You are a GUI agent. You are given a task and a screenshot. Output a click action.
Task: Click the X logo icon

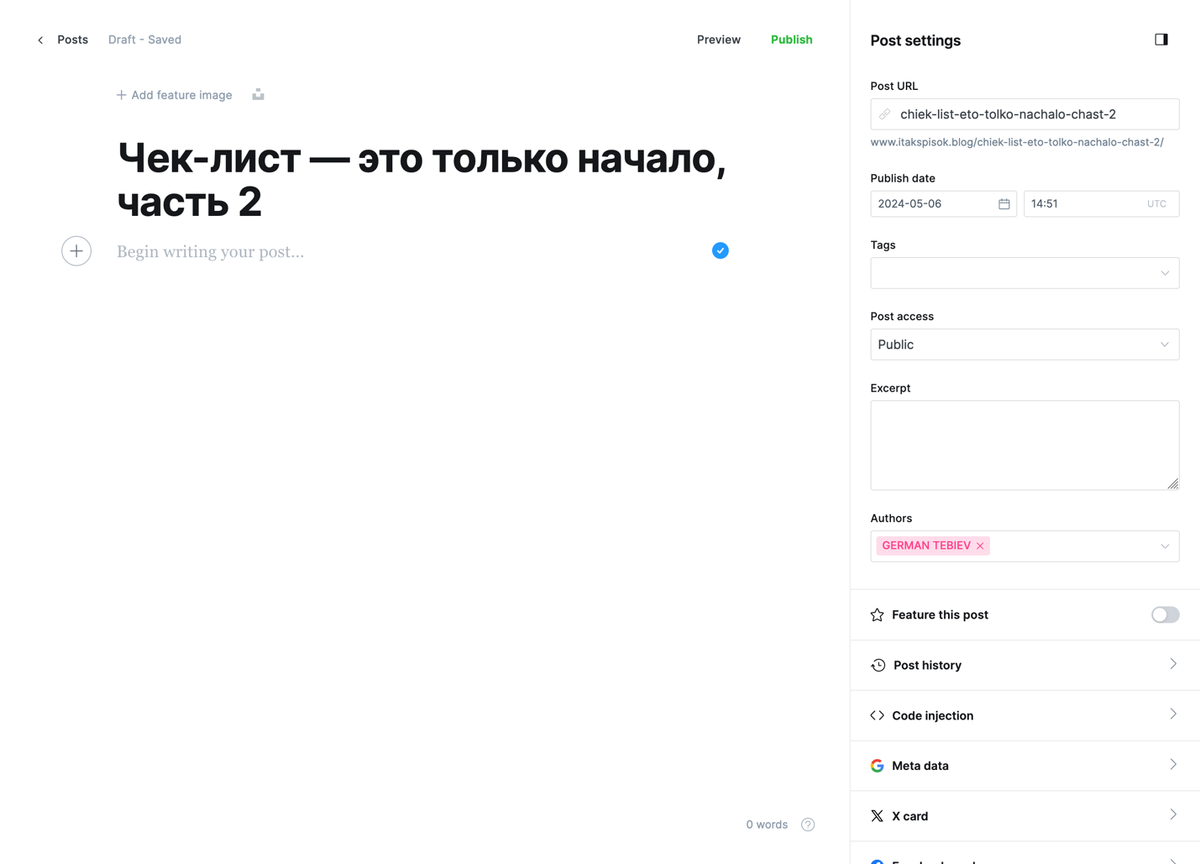tap(877, 816)
